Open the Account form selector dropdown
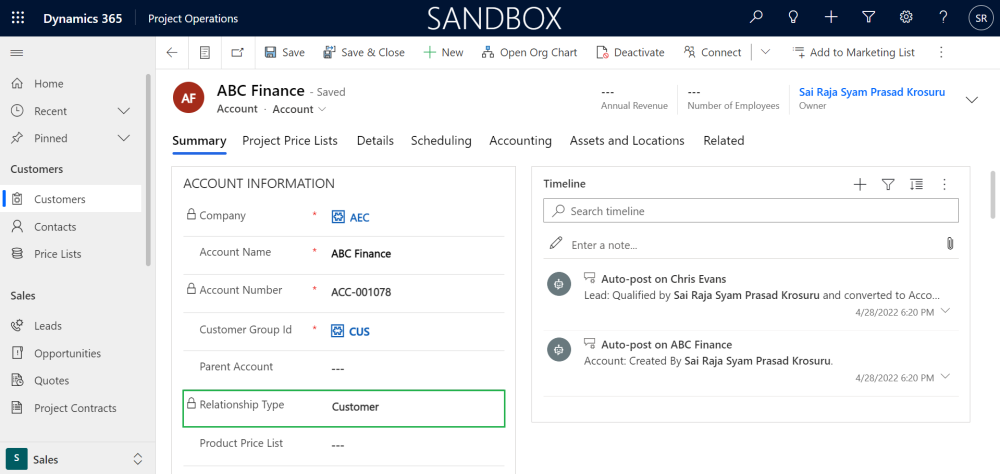Viewport: 1000px width, 474px height. (x=299, y=109)
